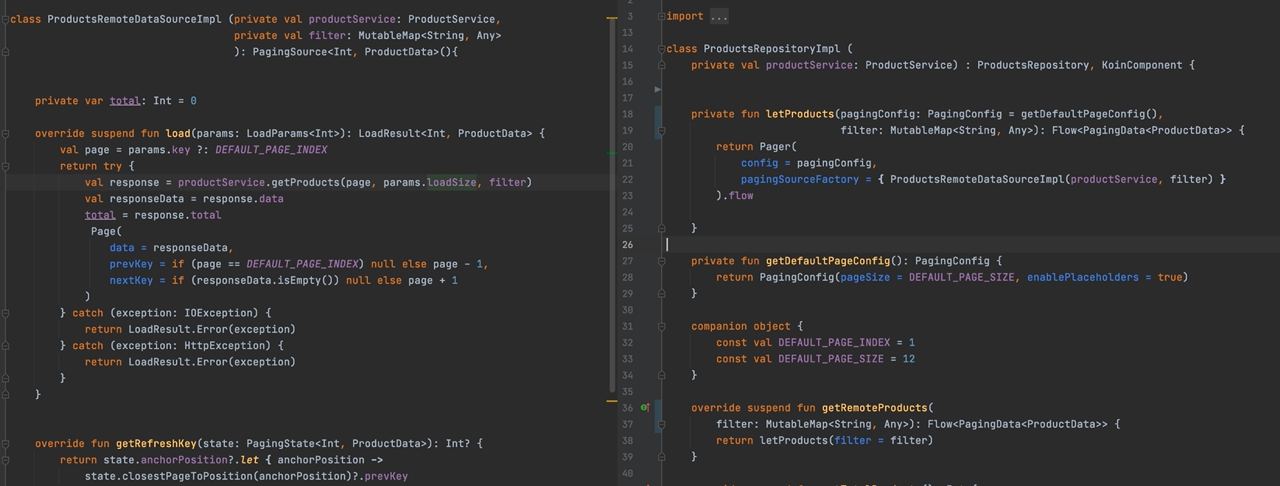Click line number 26 in the right gutter

point(627,245)
